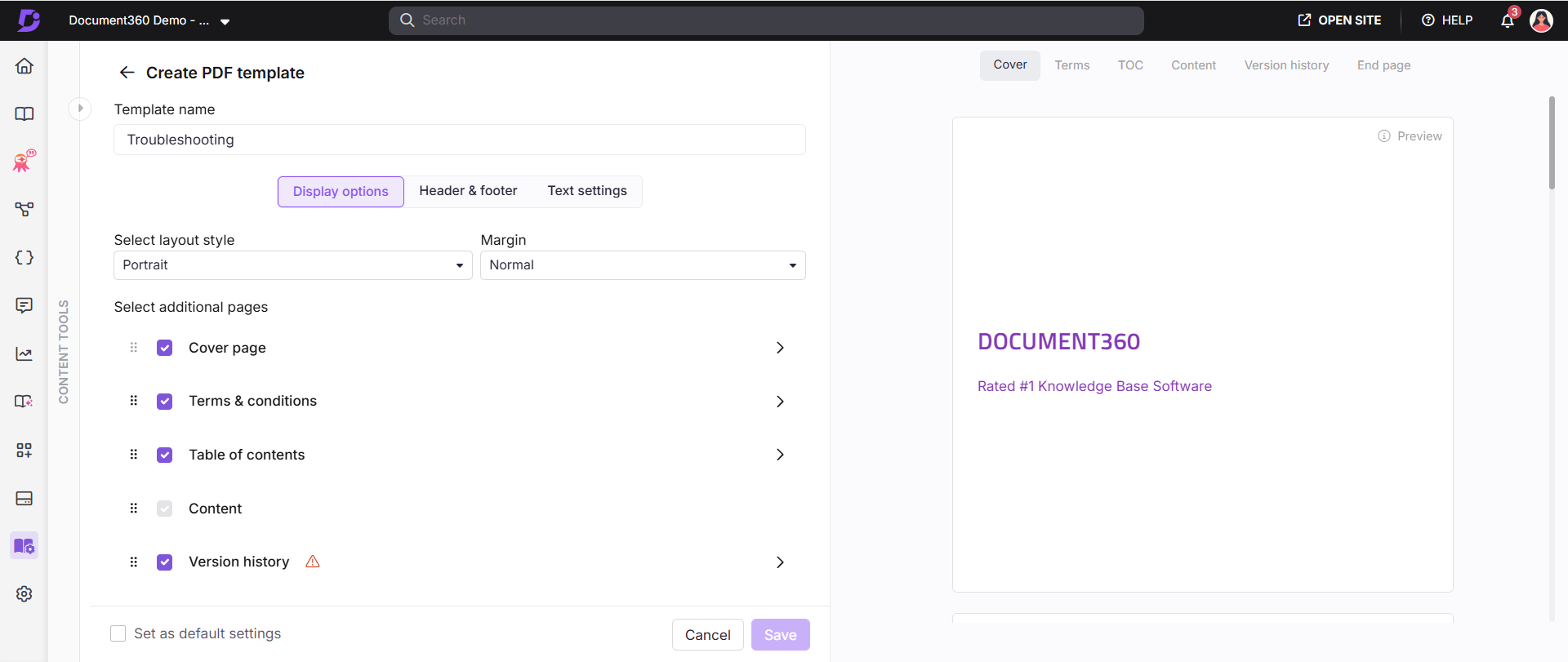Click the preview pane vertical scrollbar
Screen dimensions: 1568x662
click(1552, 143)
